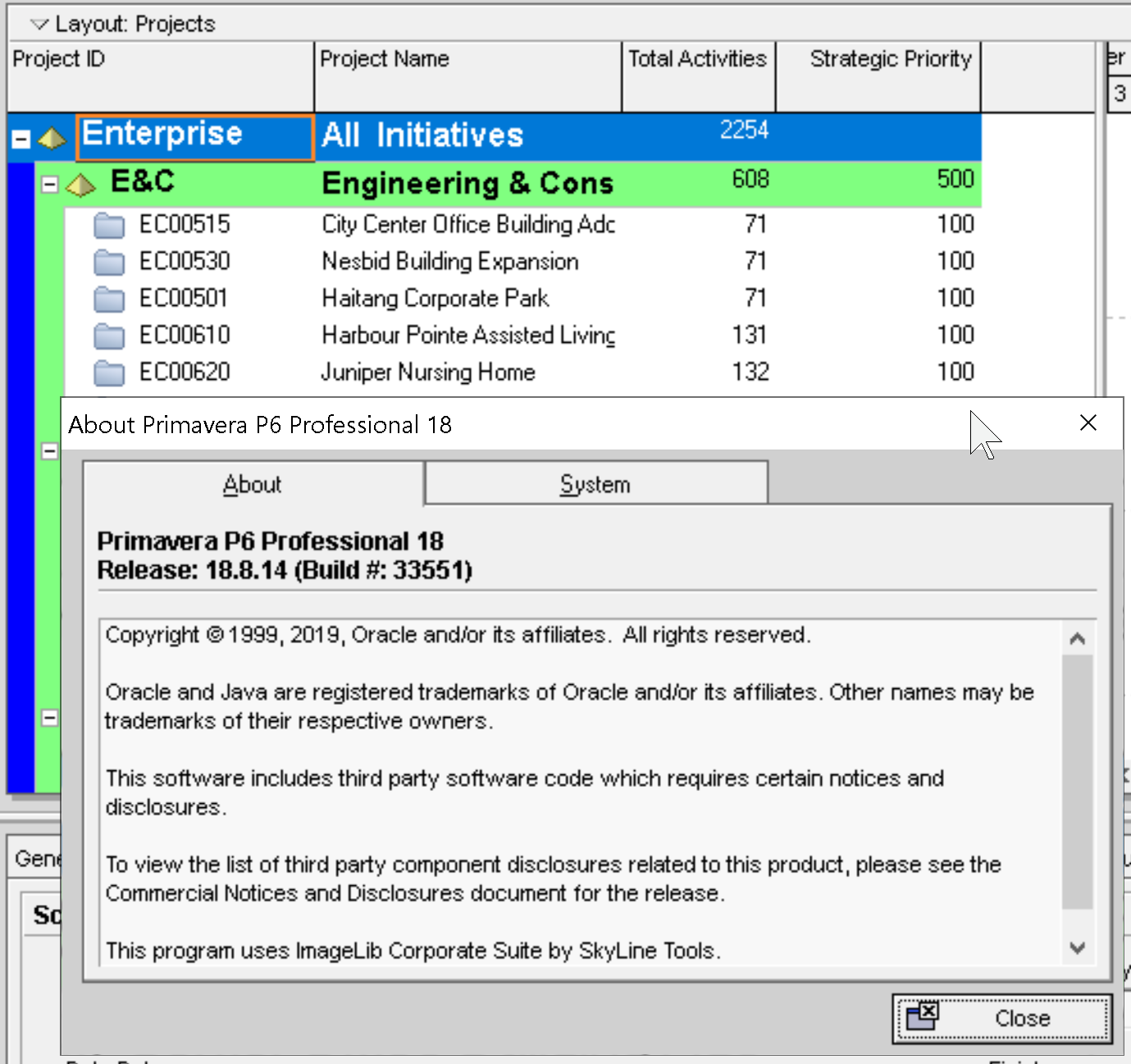
Task: Click the E&C EPS node icon
Action: tap(80, 185)
